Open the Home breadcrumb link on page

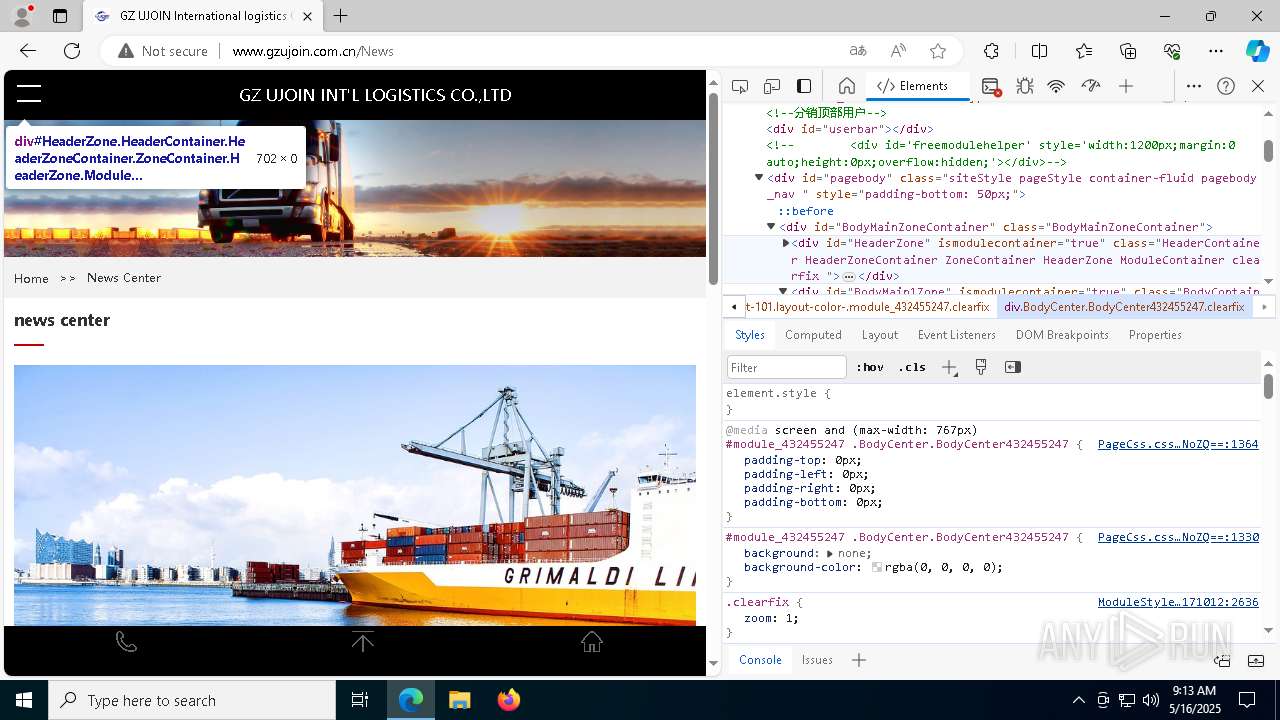pos(31,278)
